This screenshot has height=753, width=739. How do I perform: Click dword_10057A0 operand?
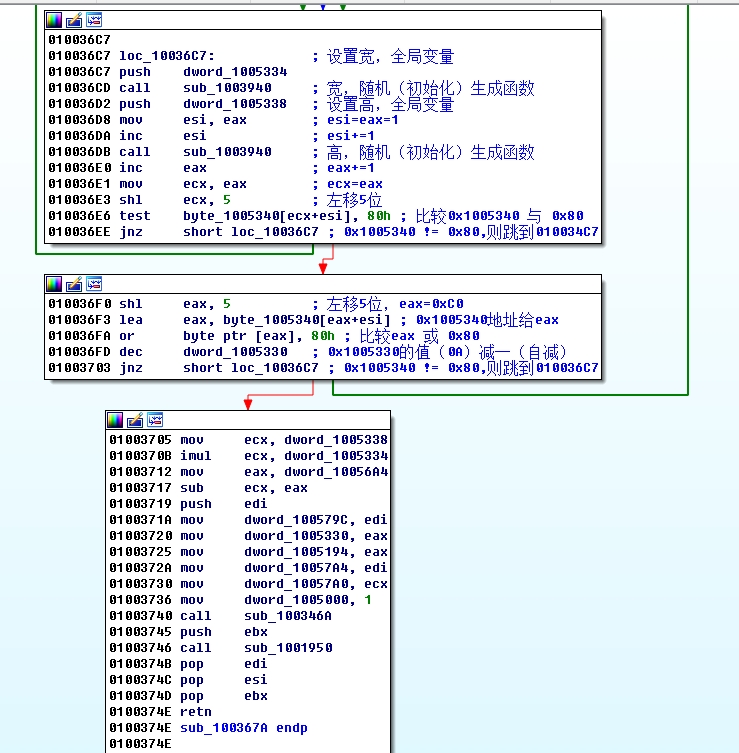click(296, 584)
